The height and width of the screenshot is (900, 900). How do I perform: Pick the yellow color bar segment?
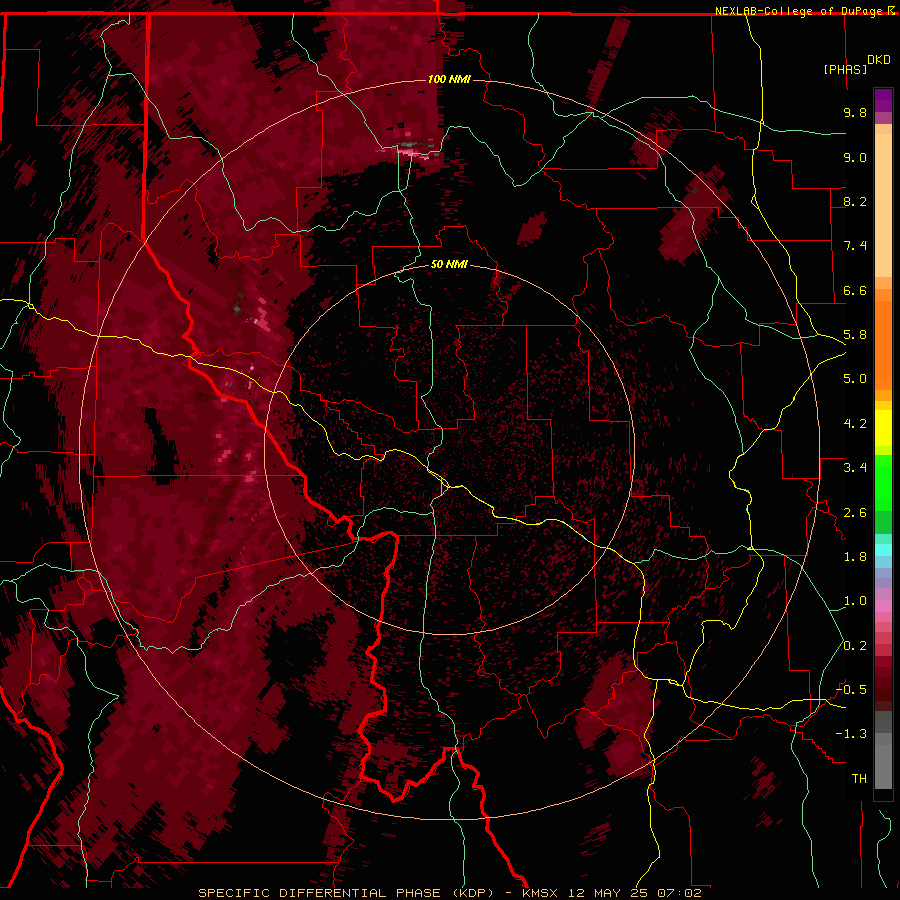pyautogui.click(x=883, y=428)
